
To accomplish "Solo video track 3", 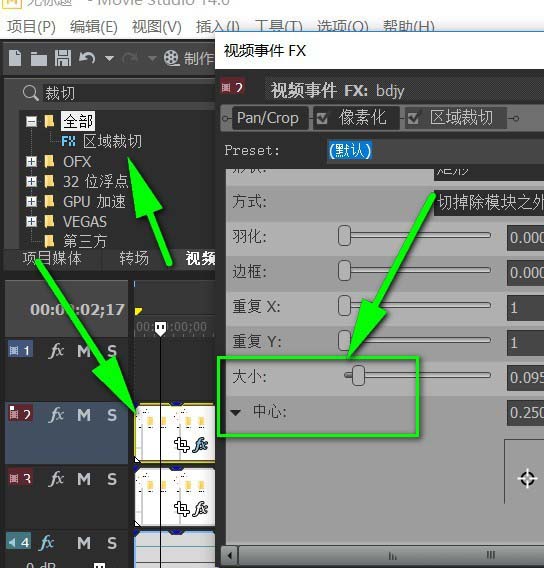I will 112,479.
